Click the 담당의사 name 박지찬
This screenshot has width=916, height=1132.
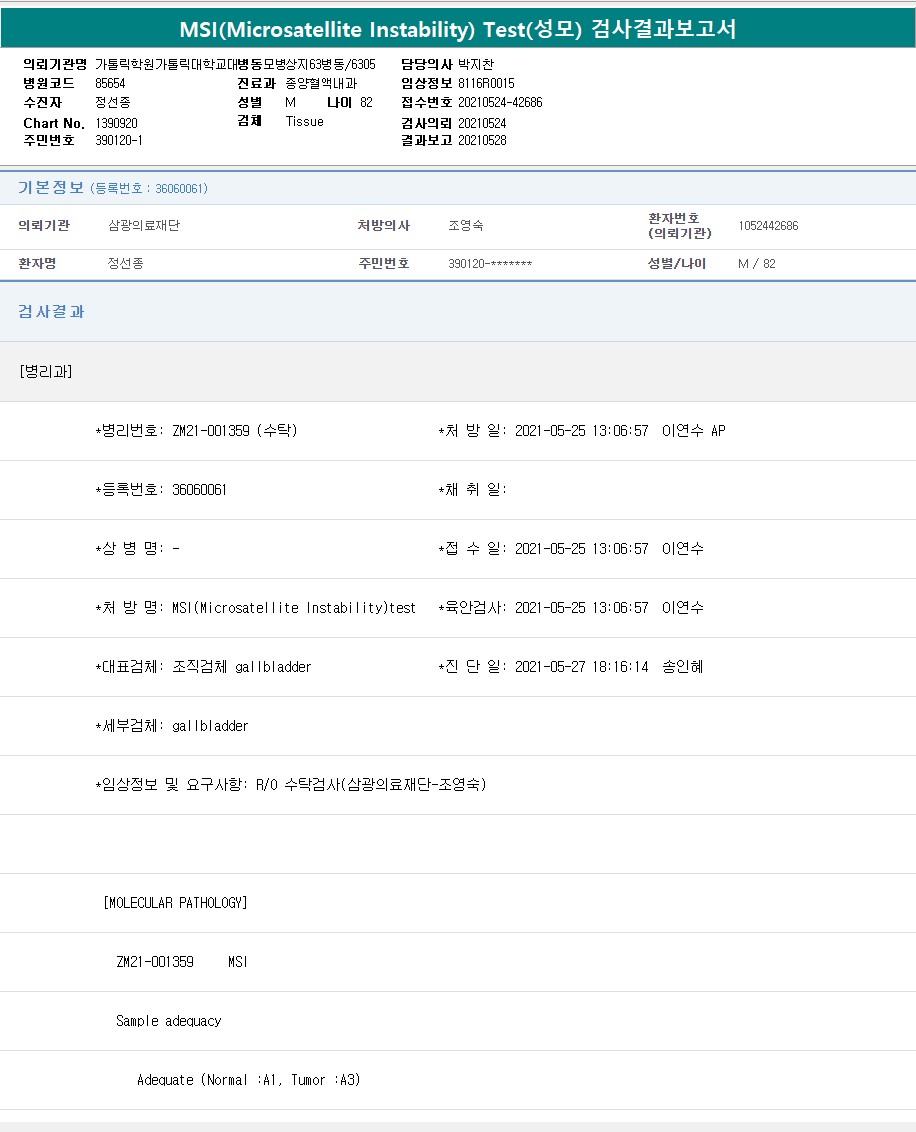coord(476,65)
